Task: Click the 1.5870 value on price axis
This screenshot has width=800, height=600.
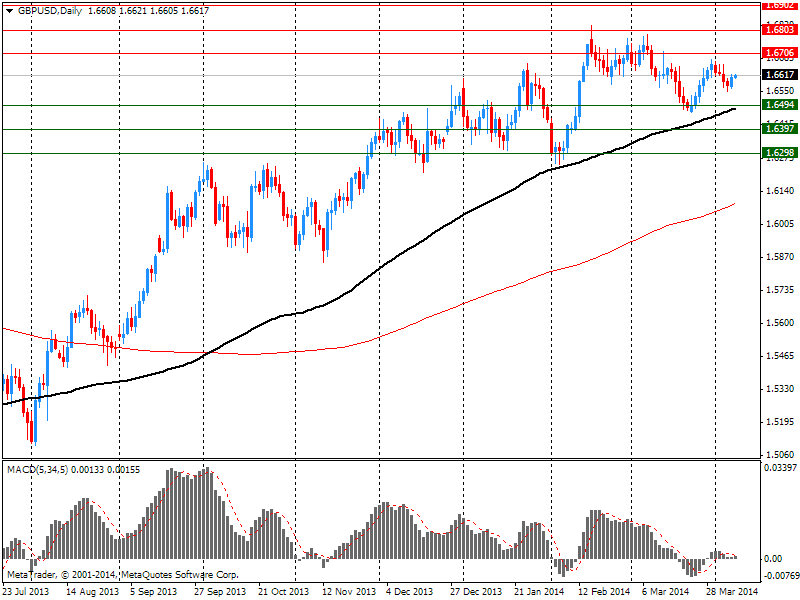Action: tap(780, 257)
